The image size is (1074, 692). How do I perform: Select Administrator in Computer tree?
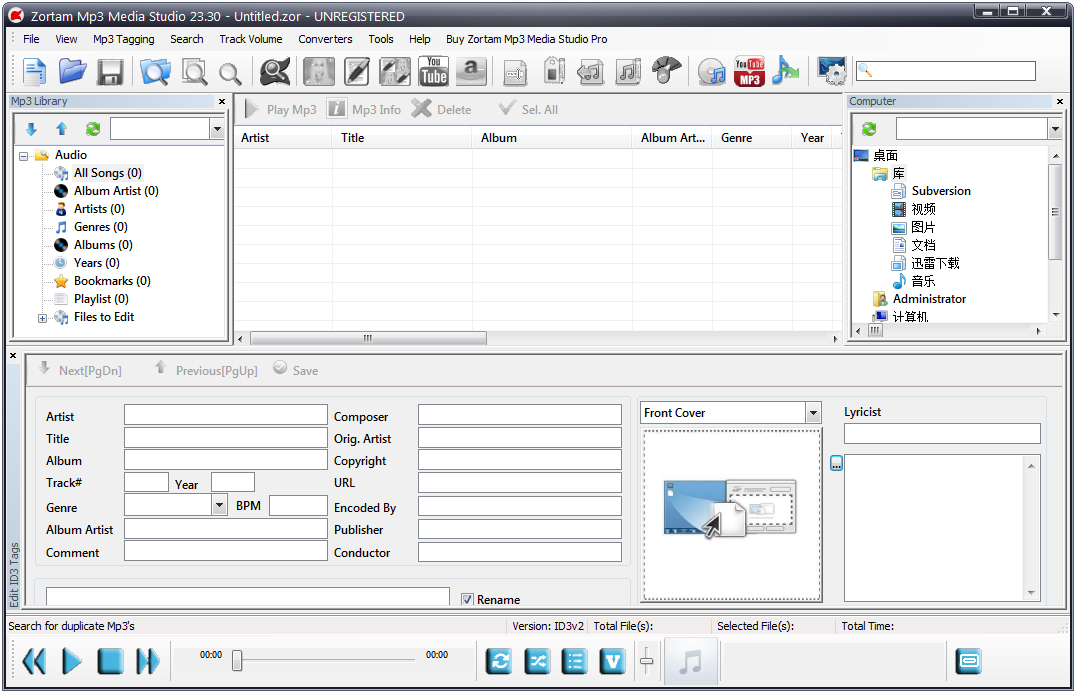pyautogui.click(x=929, y=299)
